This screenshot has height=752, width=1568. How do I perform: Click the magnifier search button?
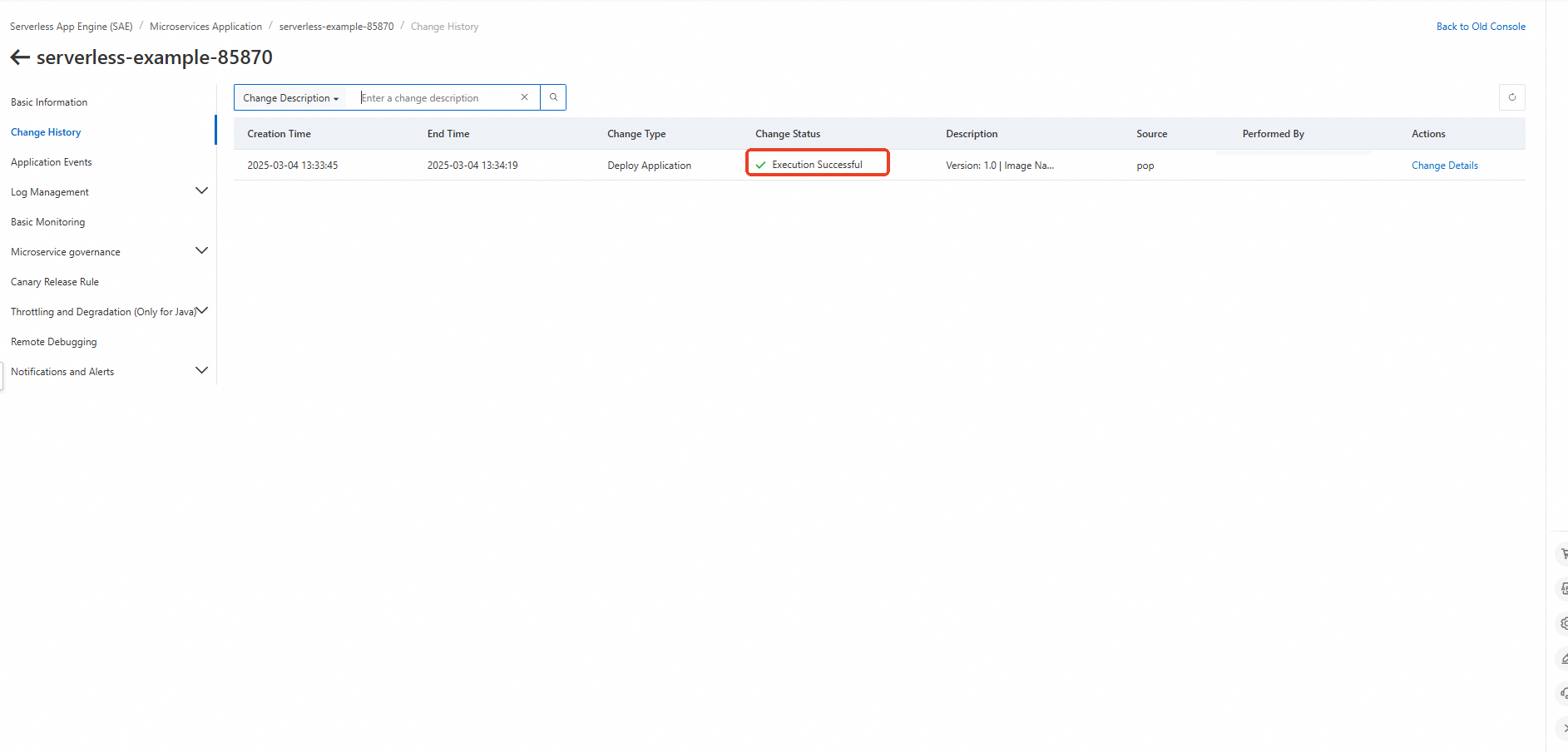click(553, 97)
